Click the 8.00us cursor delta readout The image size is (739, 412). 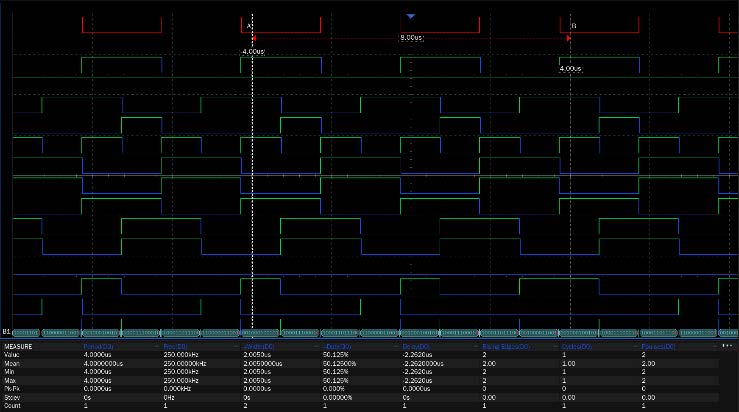(x=411, y=37)
